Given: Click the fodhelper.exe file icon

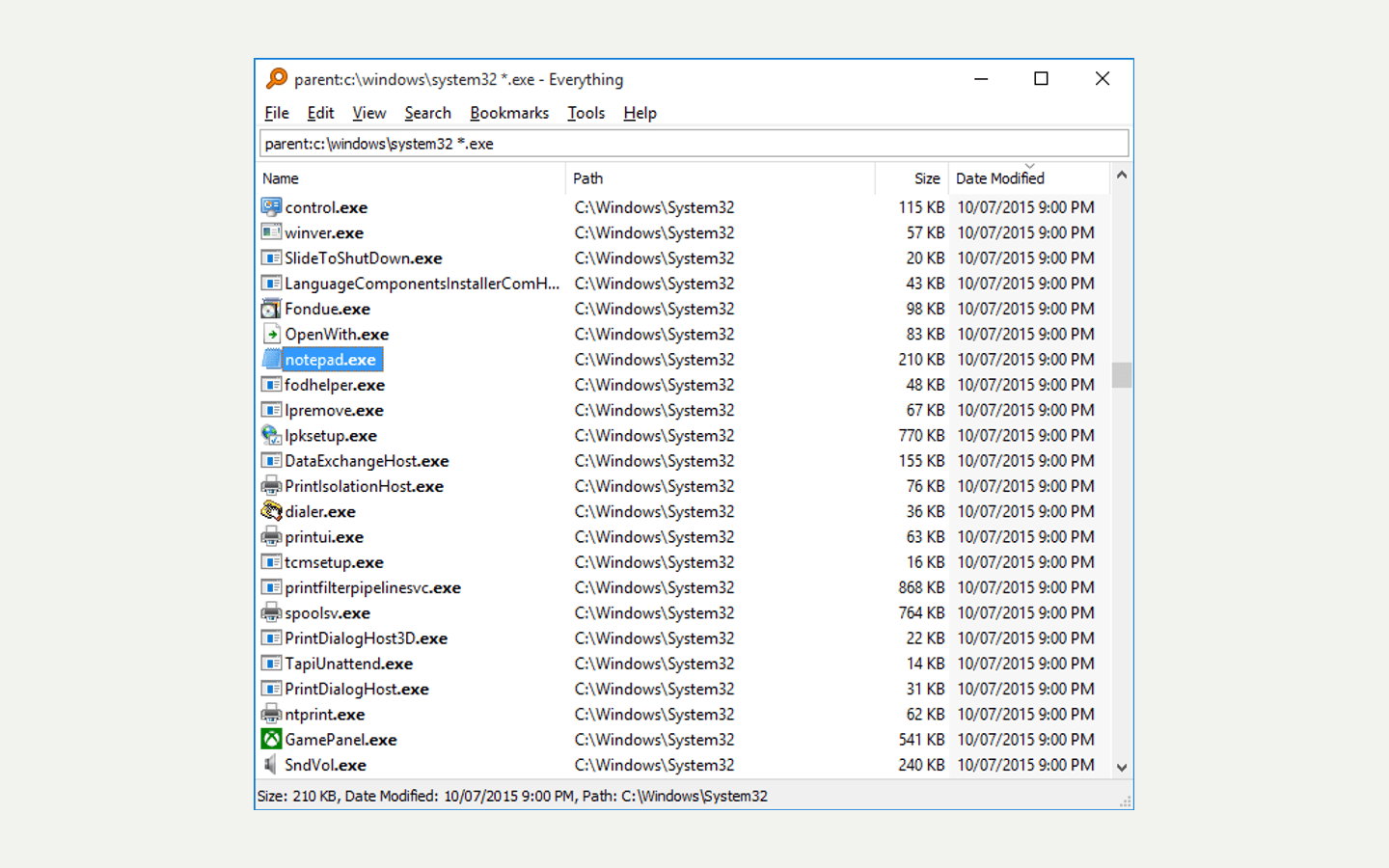Looking at the screenshot, I should (x=271, y=385).
